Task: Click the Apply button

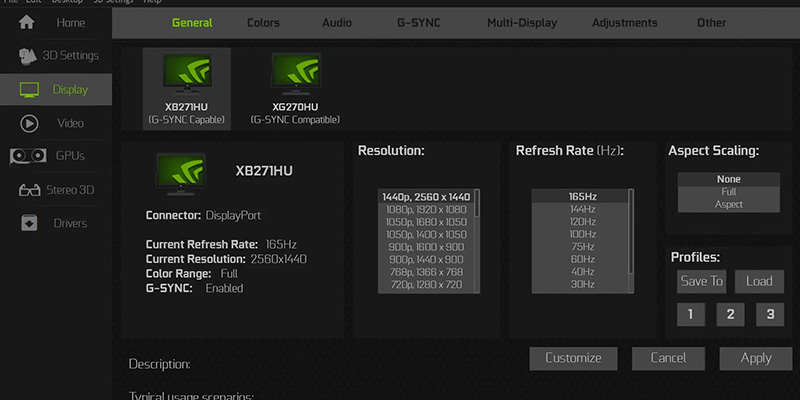Action: click(756, 358)
